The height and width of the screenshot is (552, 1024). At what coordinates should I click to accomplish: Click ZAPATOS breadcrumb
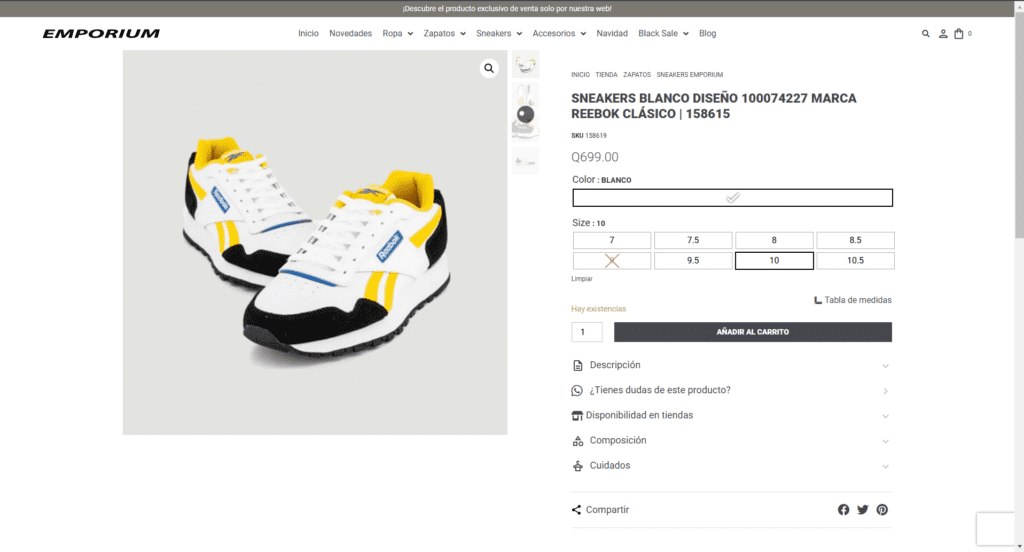tap(637, 75)
